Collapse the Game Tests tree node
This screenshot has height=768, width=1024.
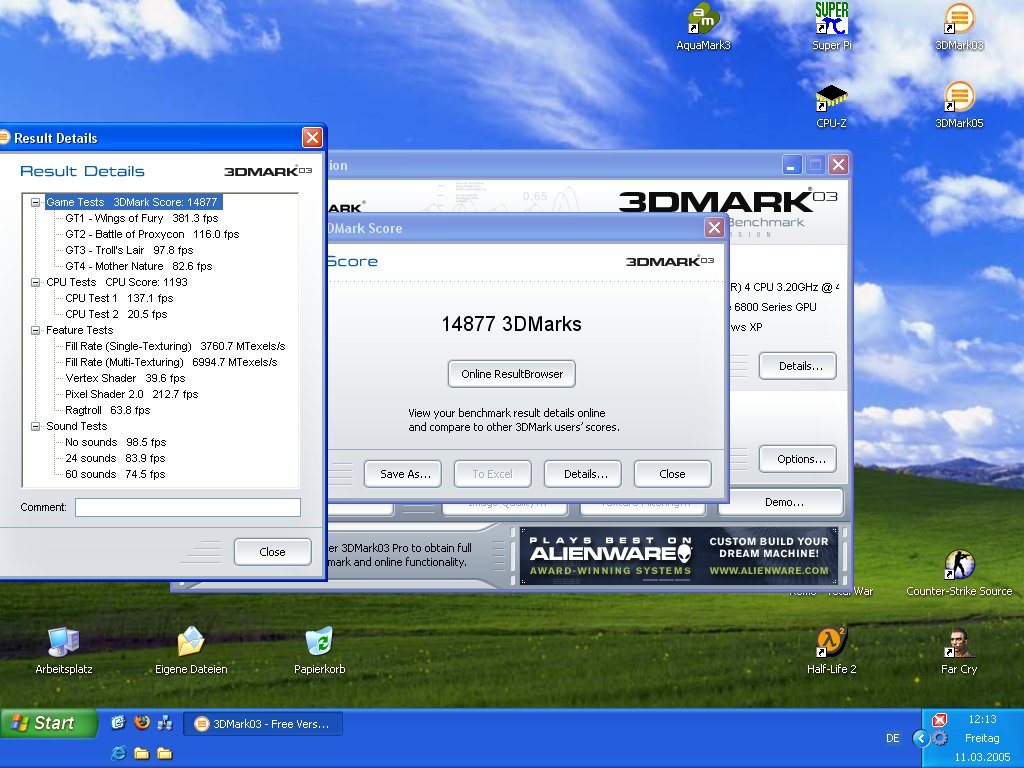click(35, 202)
